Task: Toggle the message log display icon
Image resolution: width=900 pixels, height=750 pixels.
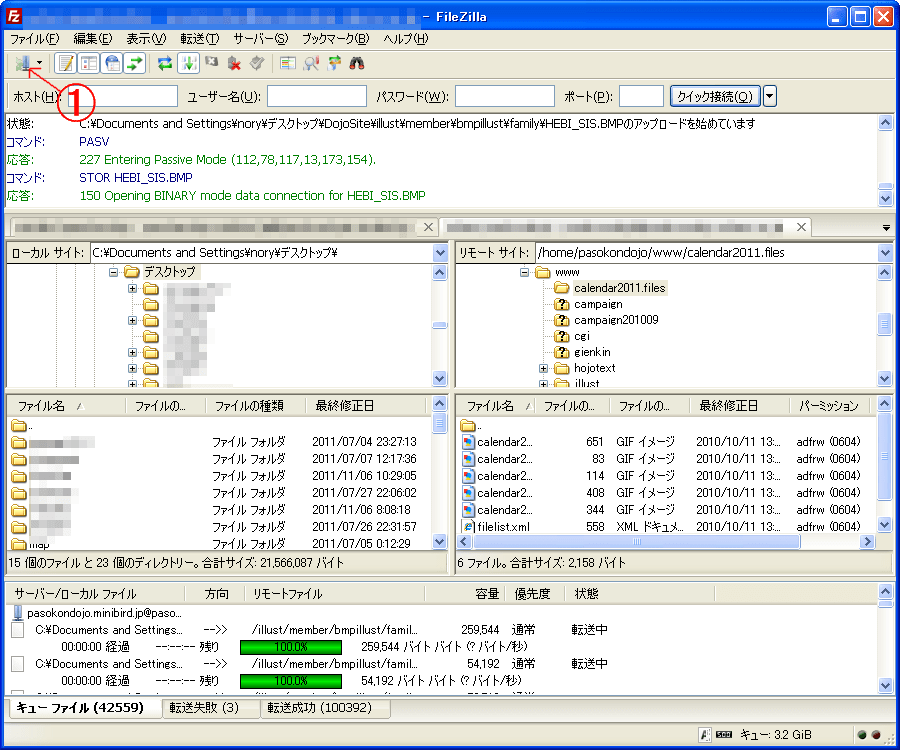Action: point(65,63)
